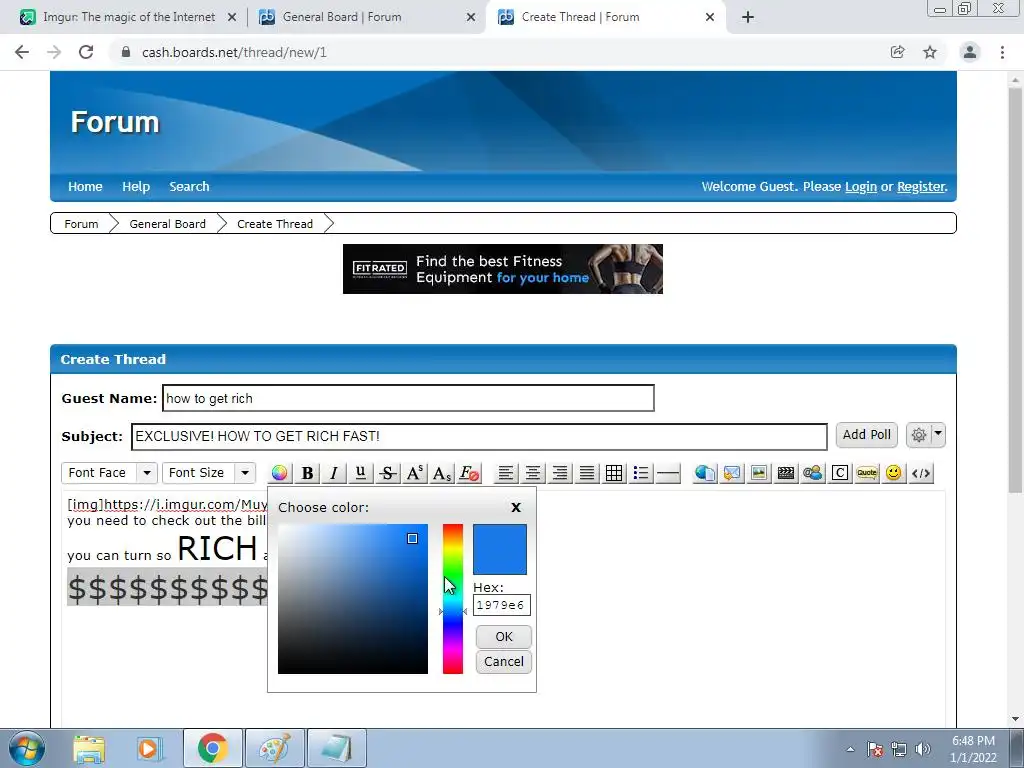Open the Home nav menu item

click(85, 186)
